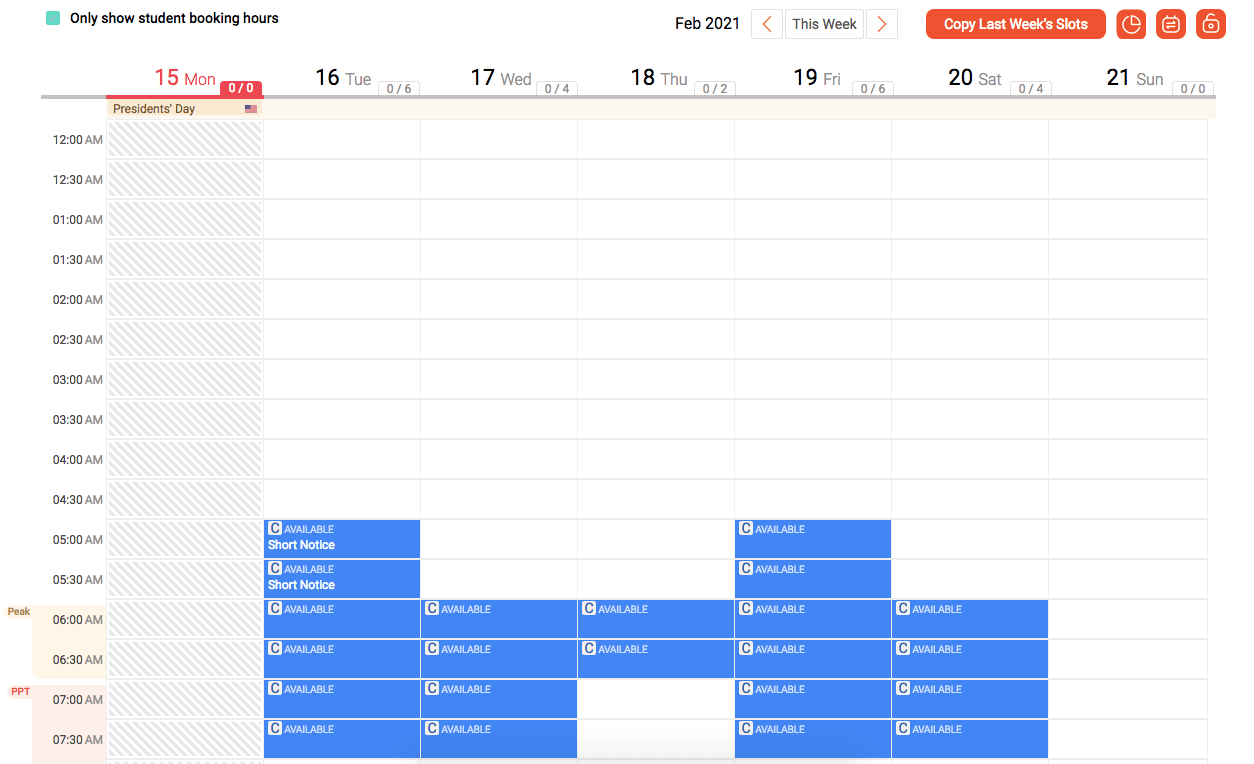This screenshot has width=1254, height=764.
Task: Click the US flag on Presidents' Day
Action: click(x=251, y=109)
